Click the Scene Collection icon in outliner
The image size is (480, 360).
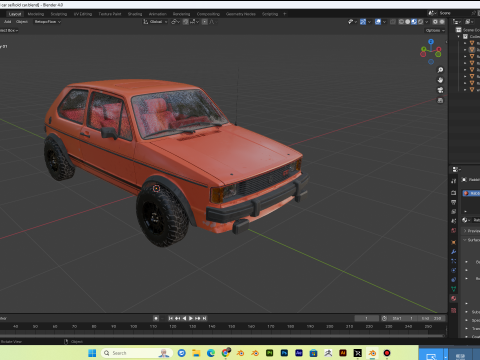(459, 30)
